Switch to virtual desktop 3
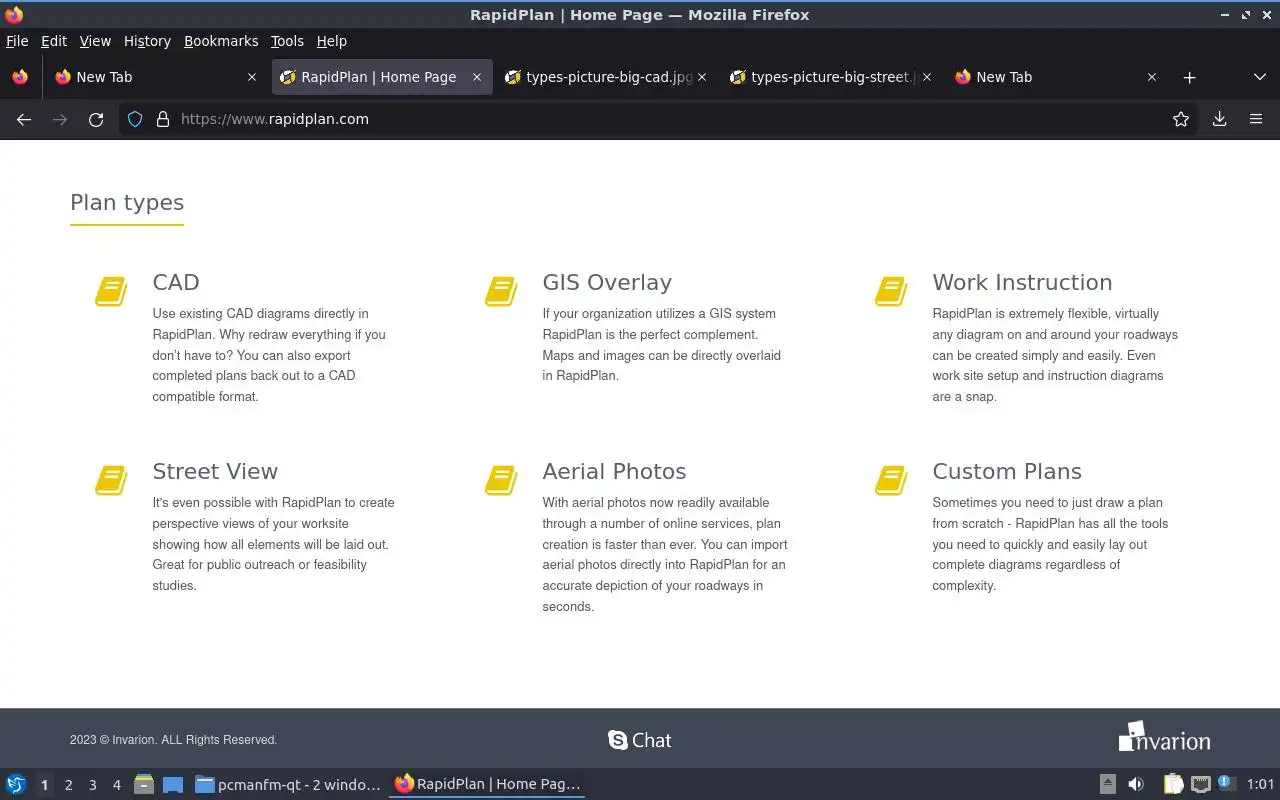This screenshot has height=800, width=1280. click(92, 785)
